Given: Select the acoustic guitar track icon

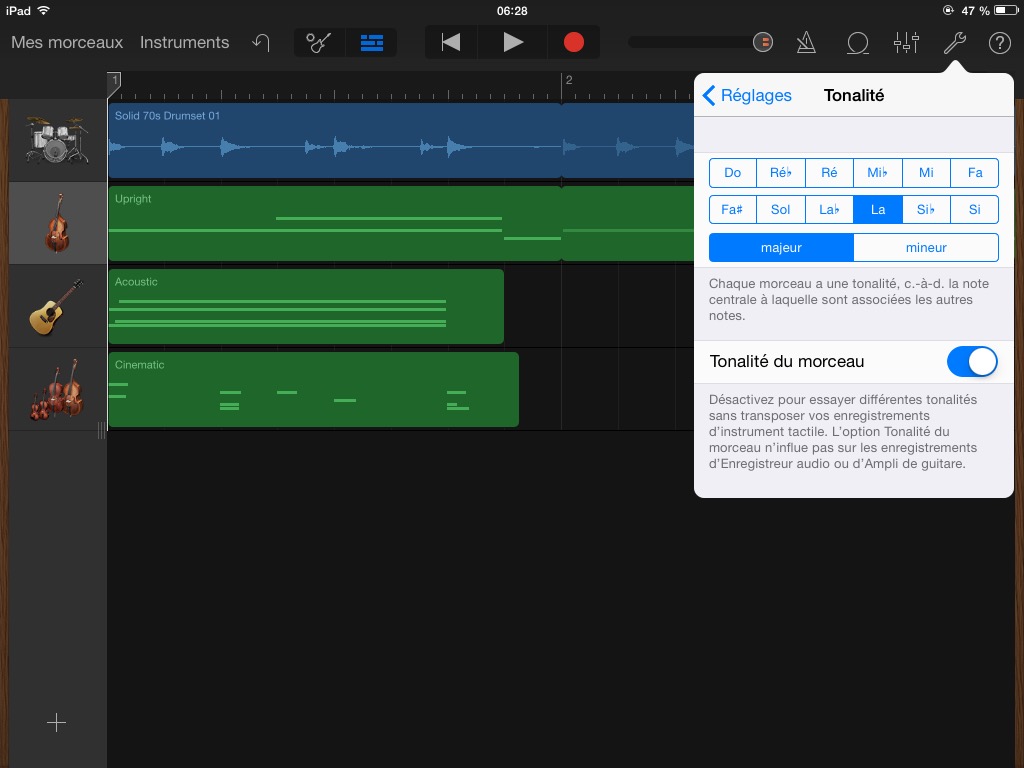Looking at the screenshot, I should point(56,306).
